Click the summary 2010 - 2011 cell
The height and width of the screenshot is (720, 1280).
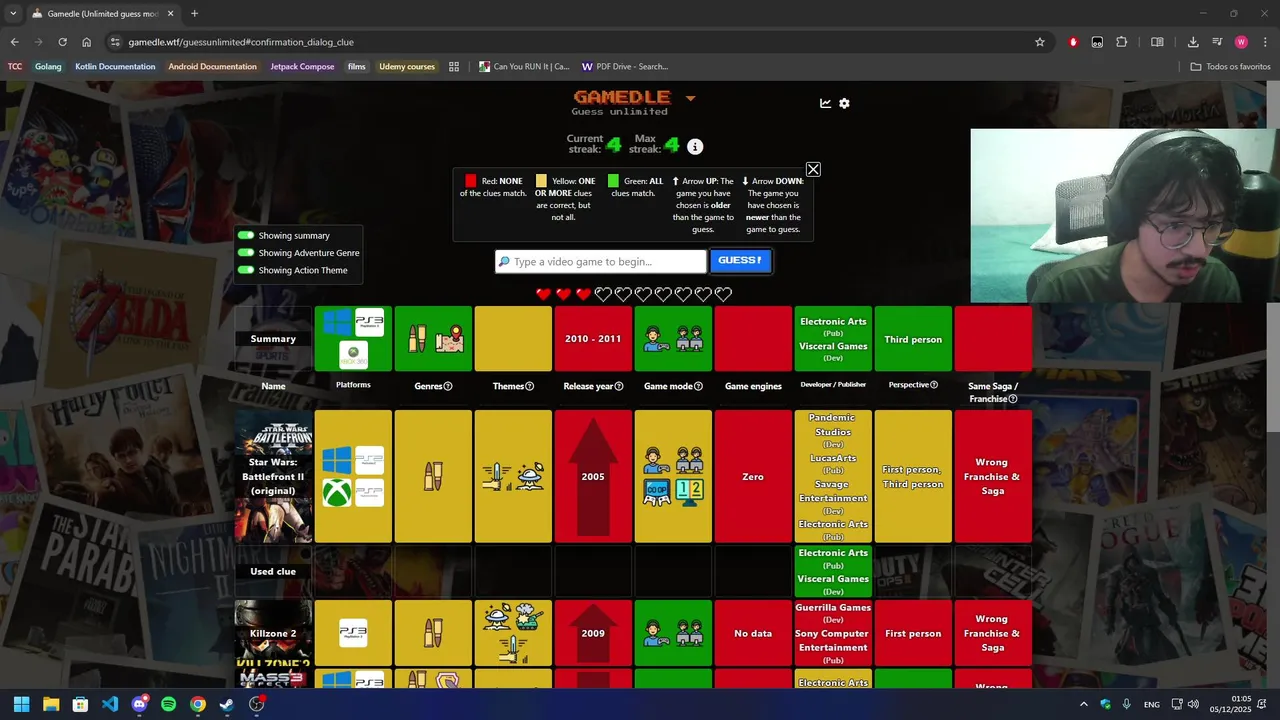[593, 339]
